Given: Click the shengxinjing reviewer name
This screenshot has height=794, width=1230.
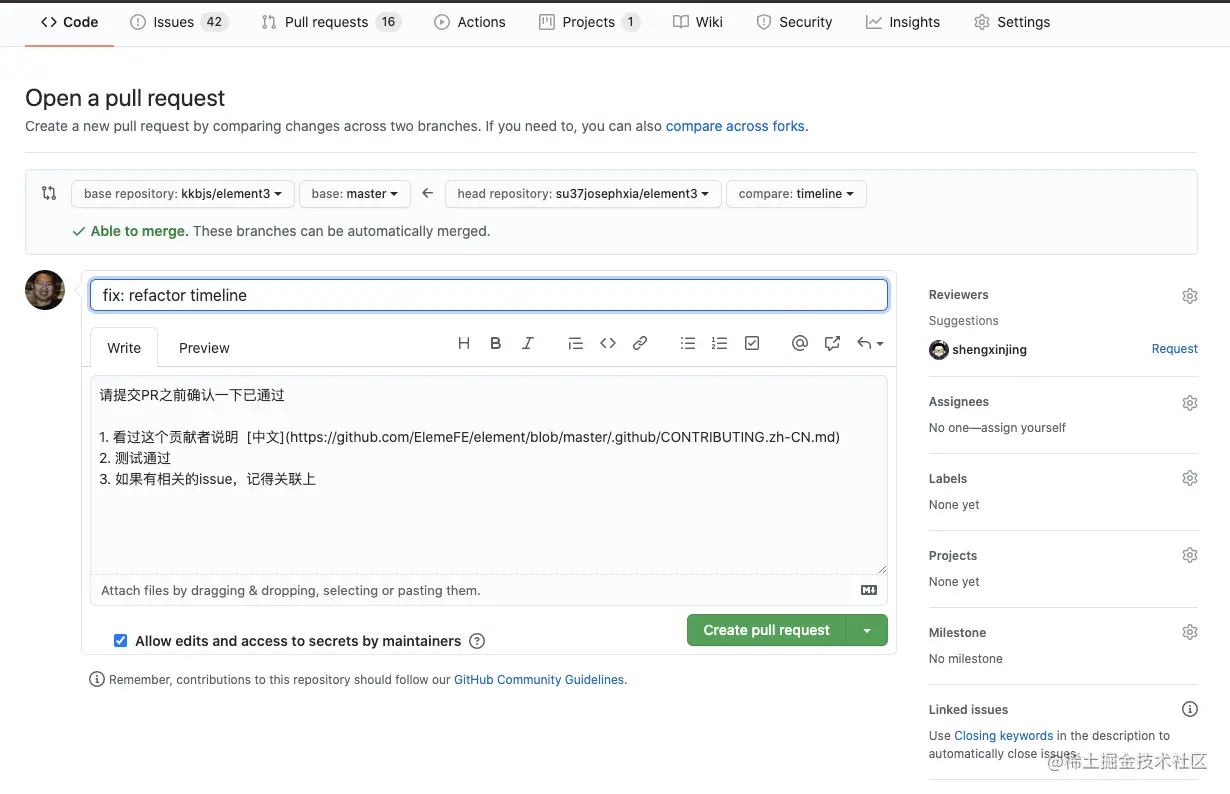Looking at the screenshot, I should pyautogui.click(x=989, y=350).
